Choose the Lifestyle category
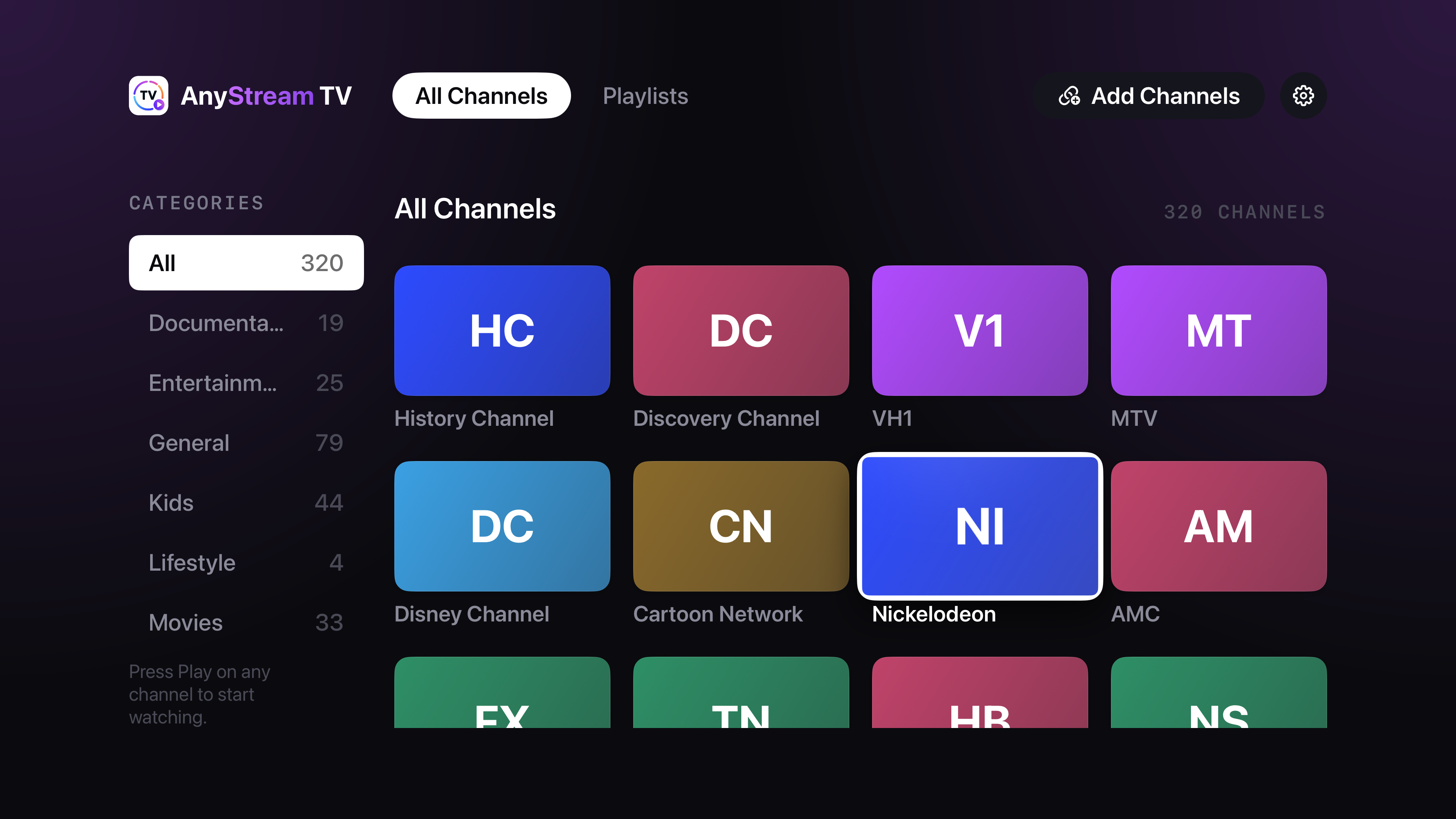 [246, 562]
